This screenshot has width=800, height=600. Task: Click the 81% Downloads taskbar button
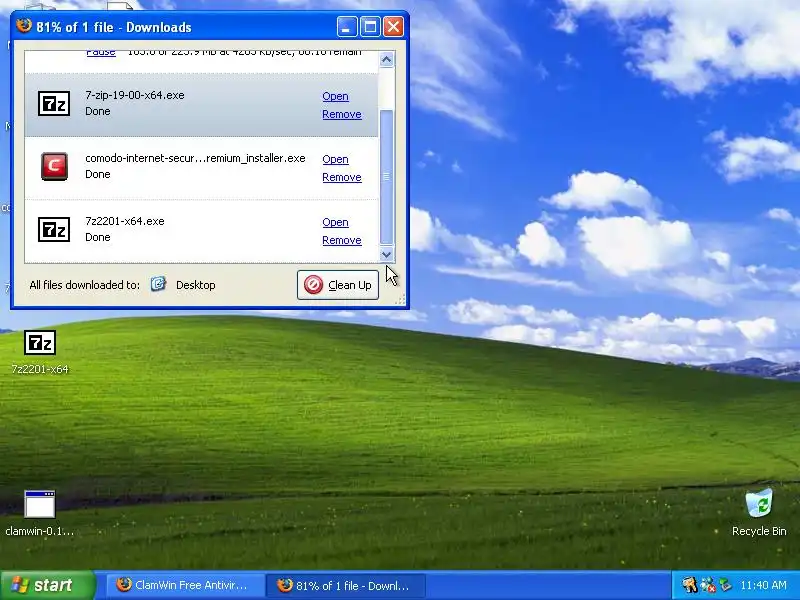[x=345, y=585]
